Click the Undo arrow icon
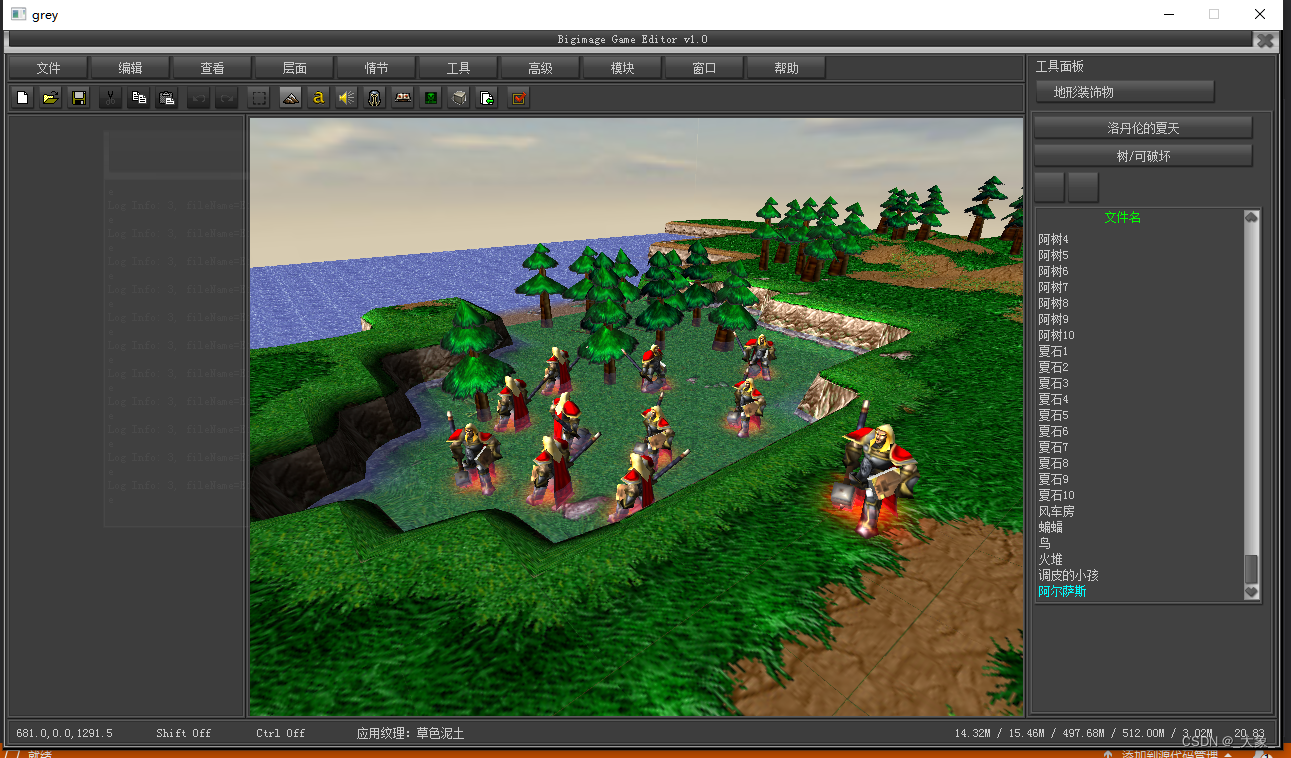 [199, 98]
